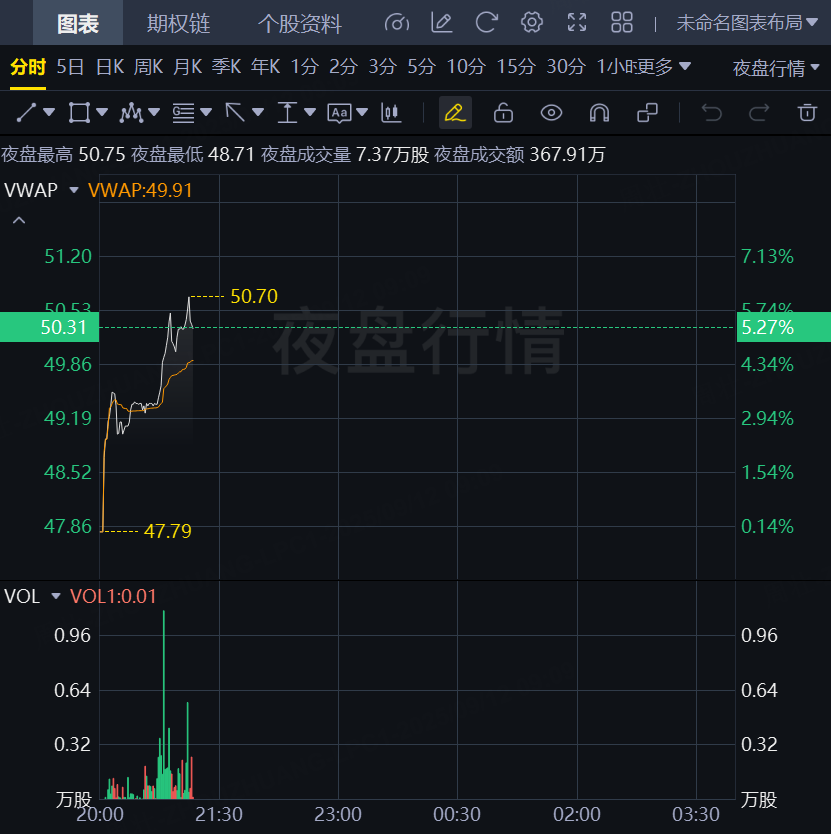Click the refresh chart icon
Screen dimensions: 831x834
(x=487, y=22)
